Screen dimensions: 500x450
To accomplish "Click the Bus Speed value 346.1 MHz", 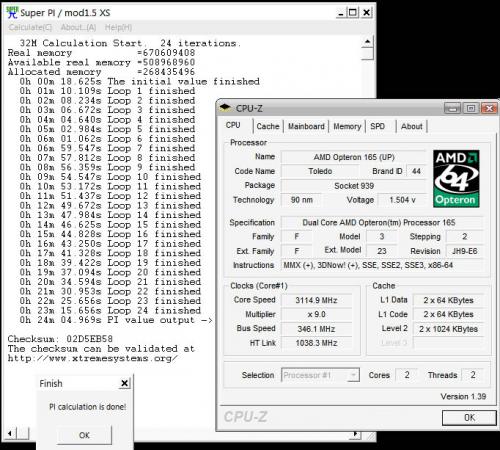I will coord(316,329).
